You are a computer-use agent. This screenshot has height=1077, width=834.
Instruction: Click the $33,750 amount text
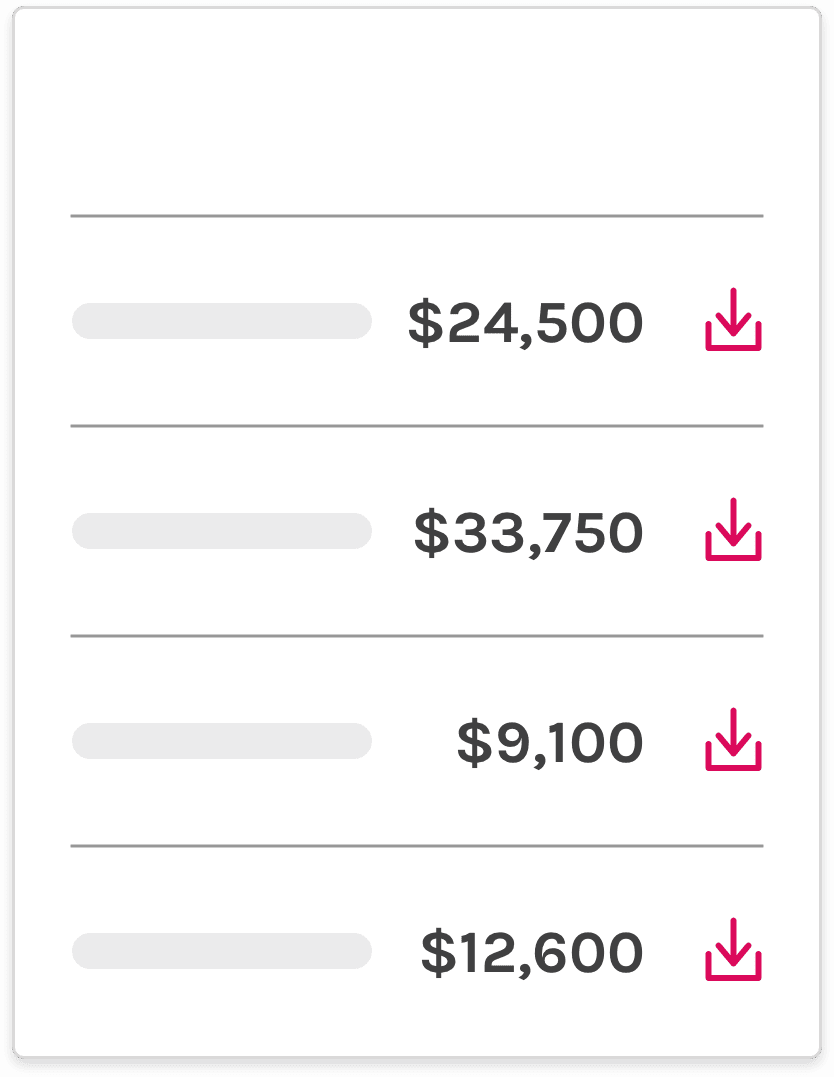point(528,532)
